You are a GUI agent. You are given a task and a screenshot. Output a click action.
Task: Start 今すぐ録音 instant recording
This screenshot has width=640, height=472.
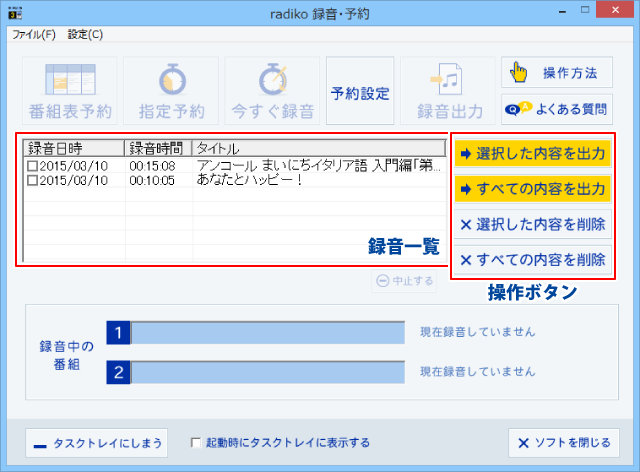coord(272,91)
